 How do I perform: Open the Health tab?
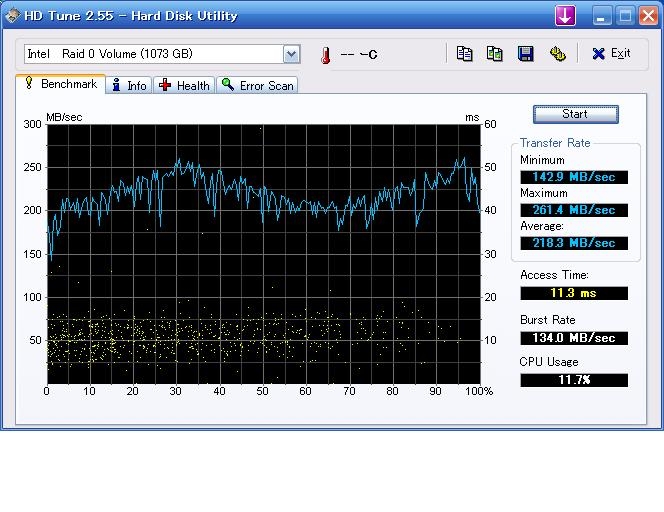click(184, 85)
